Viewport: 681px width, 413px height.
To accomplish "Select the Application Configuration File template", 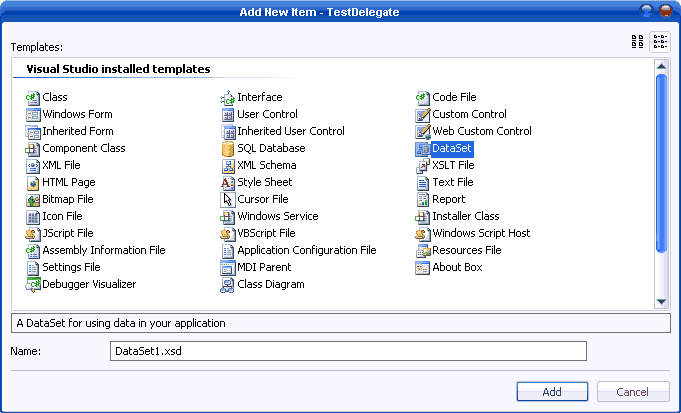I will click(x=306, y=251).
